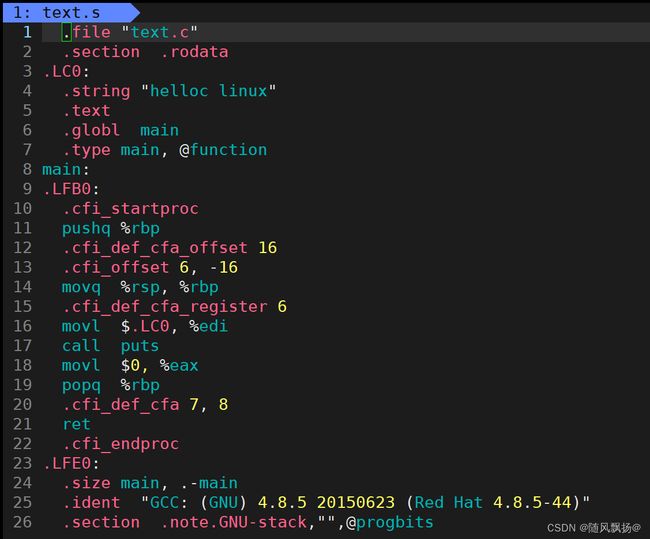Click the .cfi_def_cfa 7, 8 line
650x539 pixels.
pyautogui.click(x=145, y=404)
